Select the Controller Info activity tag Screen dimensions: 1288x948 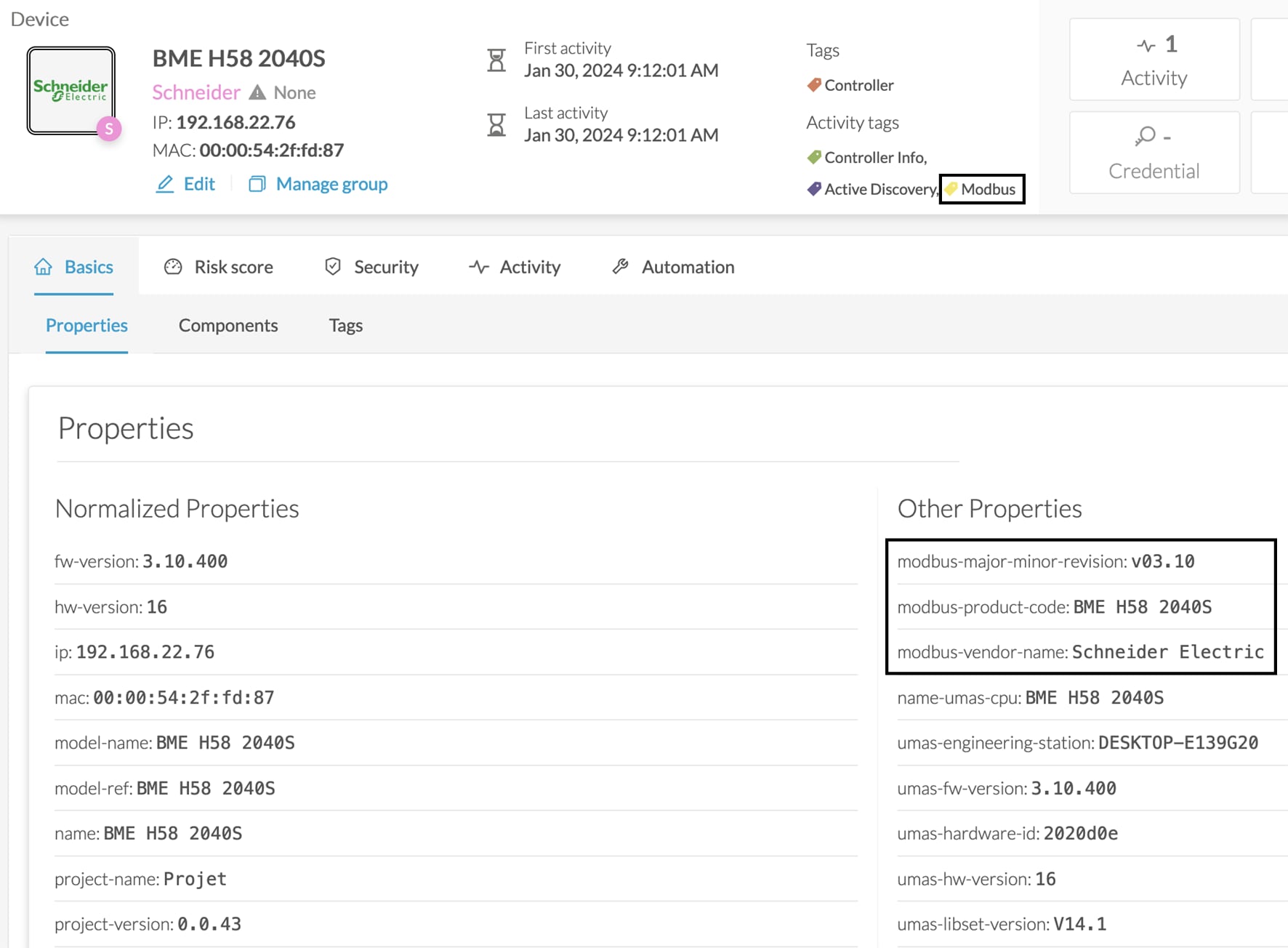pyautogui.click(x=875, y=157)
